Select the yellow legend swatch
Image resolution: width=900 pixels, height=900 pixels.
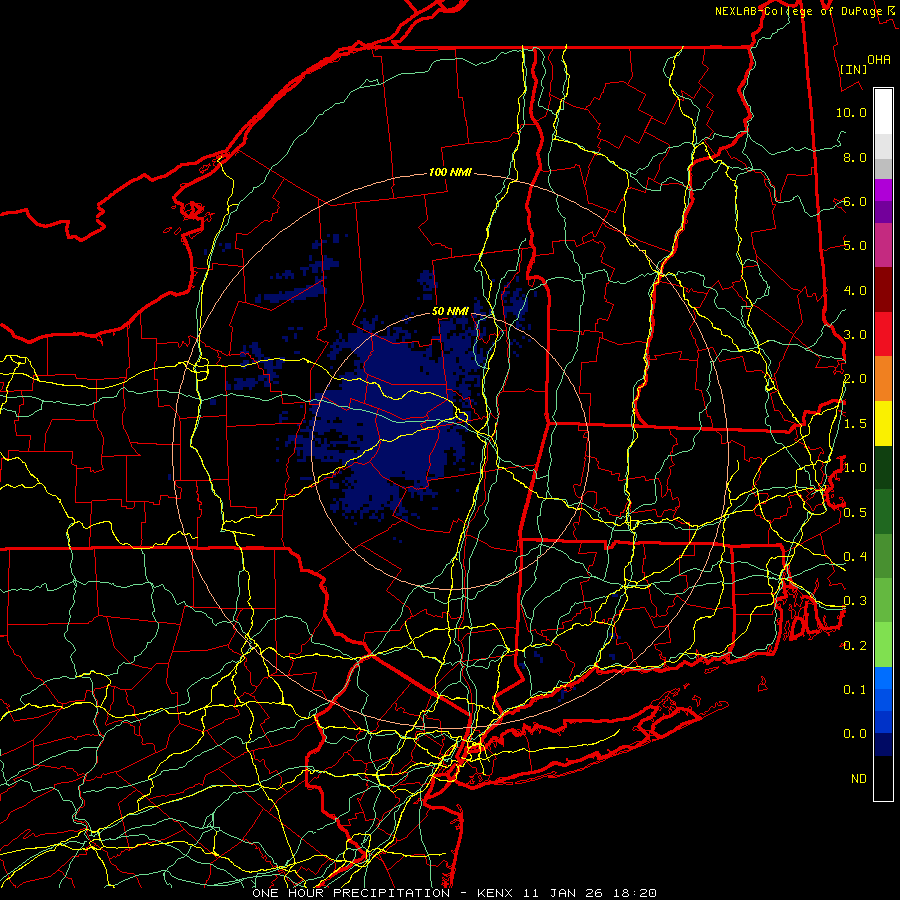tap(883, 423)
